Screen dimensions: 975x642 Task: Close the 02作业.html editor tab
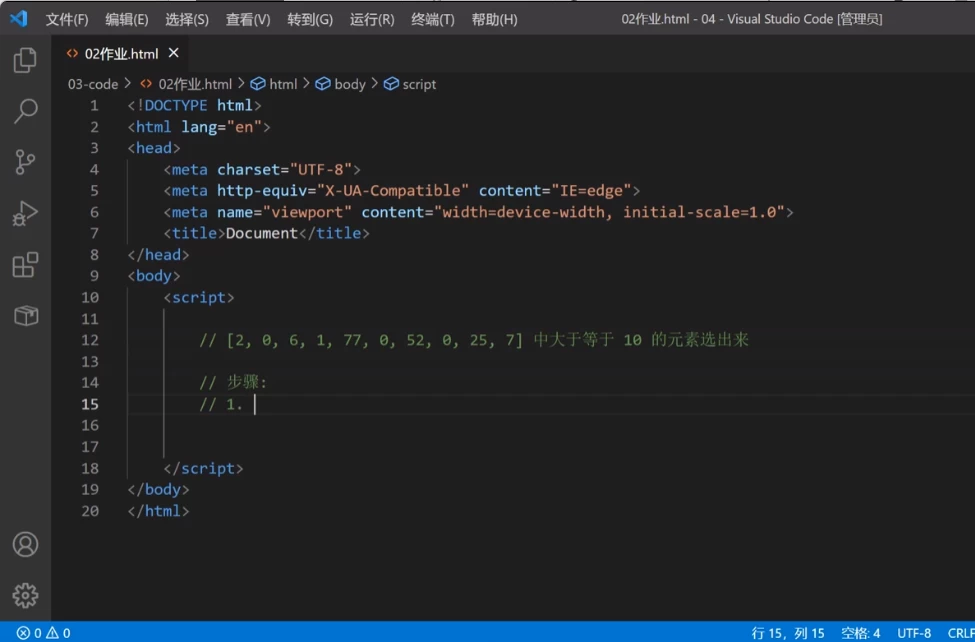pos(174,53)
